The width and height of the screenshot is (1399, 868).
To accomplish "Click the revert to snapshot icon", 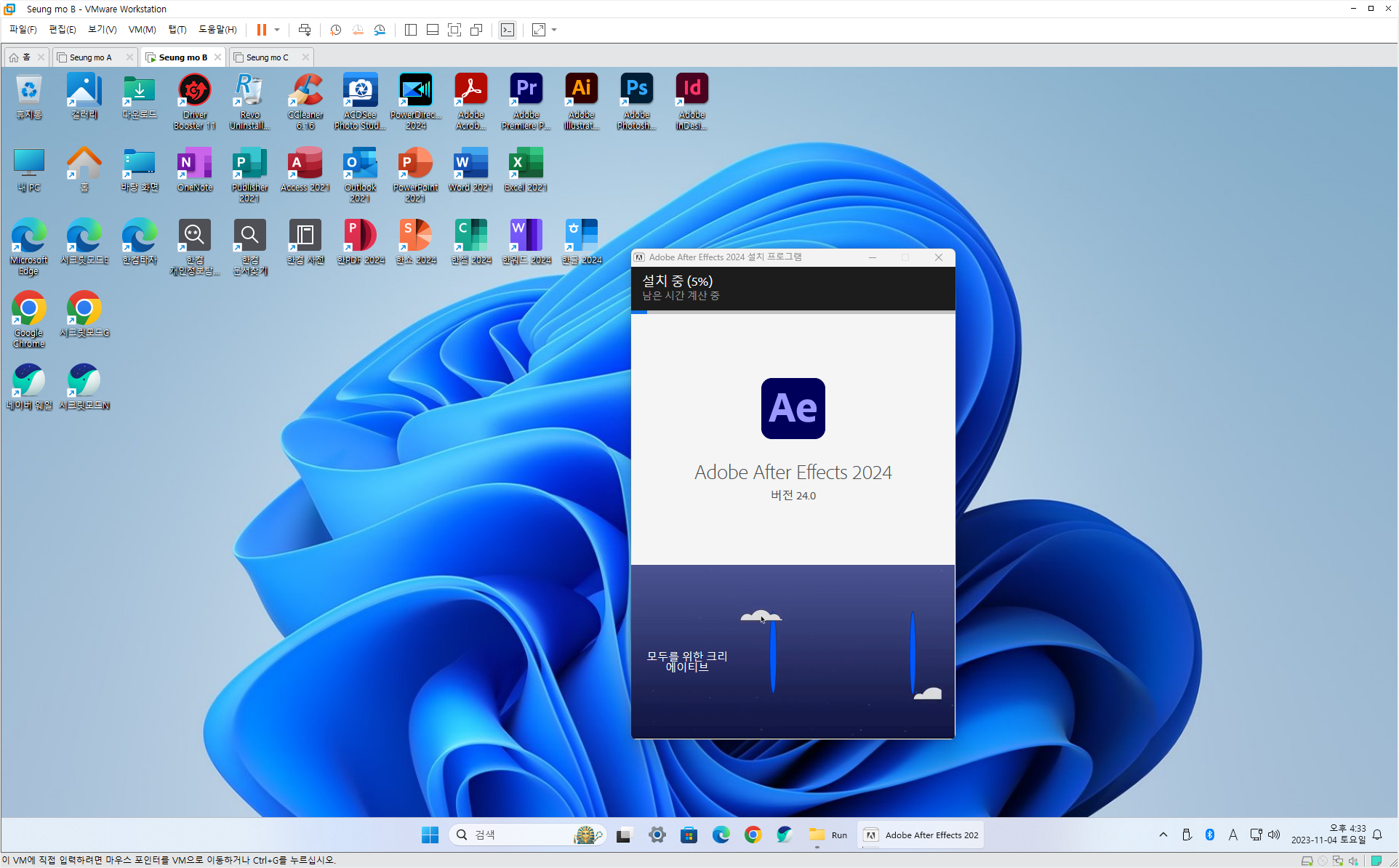I will pyautogui.click(x=358, y=30).
